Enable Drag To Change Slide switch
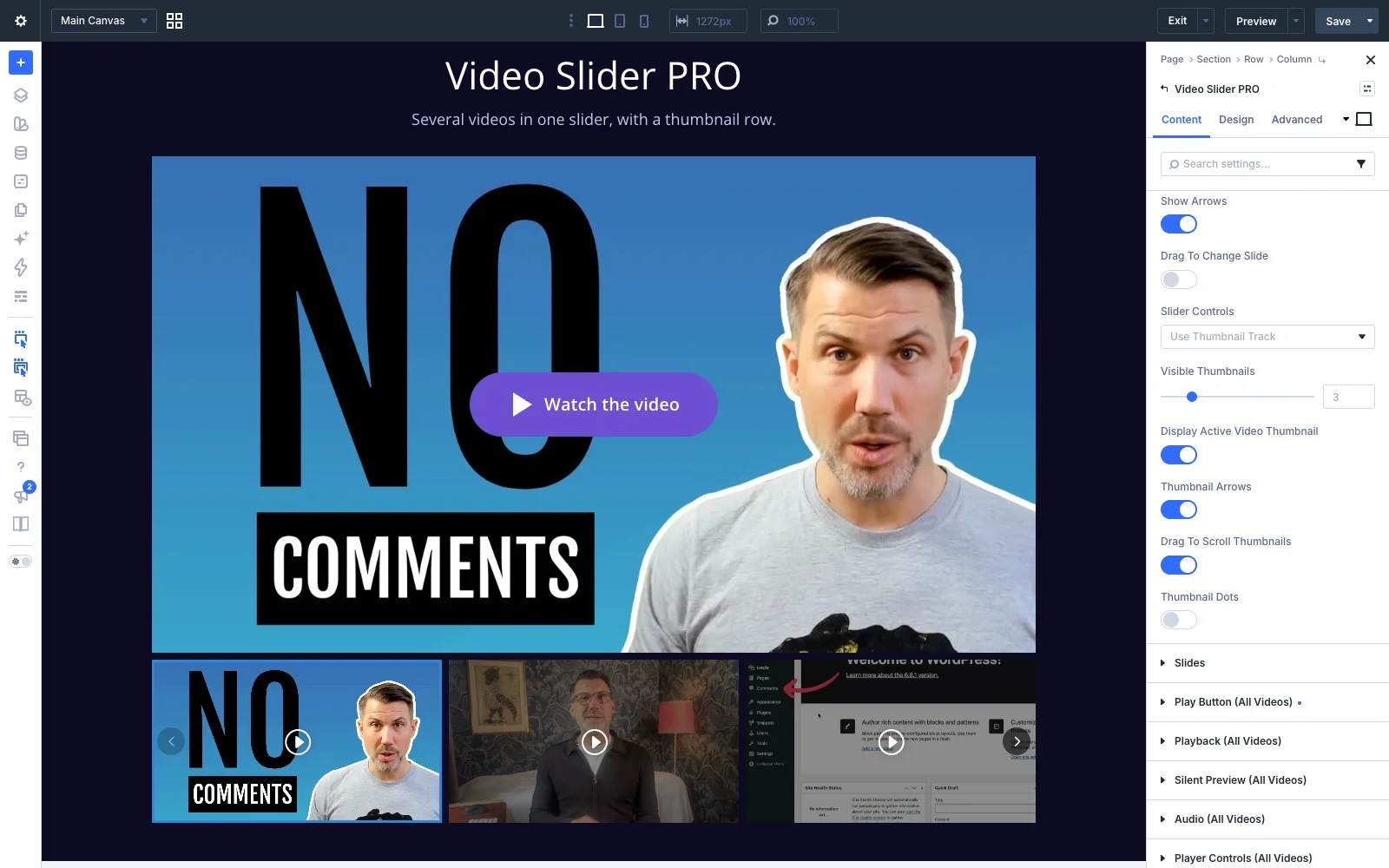The image size is (1389, 868). click(x=1179, y=279)
